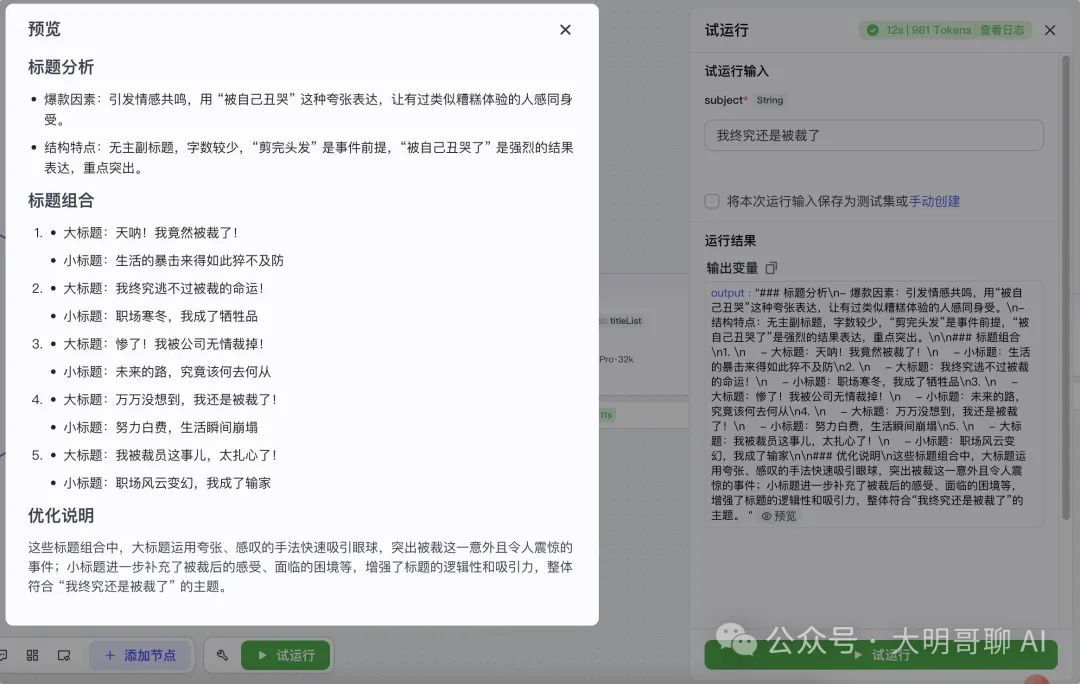Close the 预览 preview dialog
The width and height of the screenshot is (1080, 684).
click(565, 30)
